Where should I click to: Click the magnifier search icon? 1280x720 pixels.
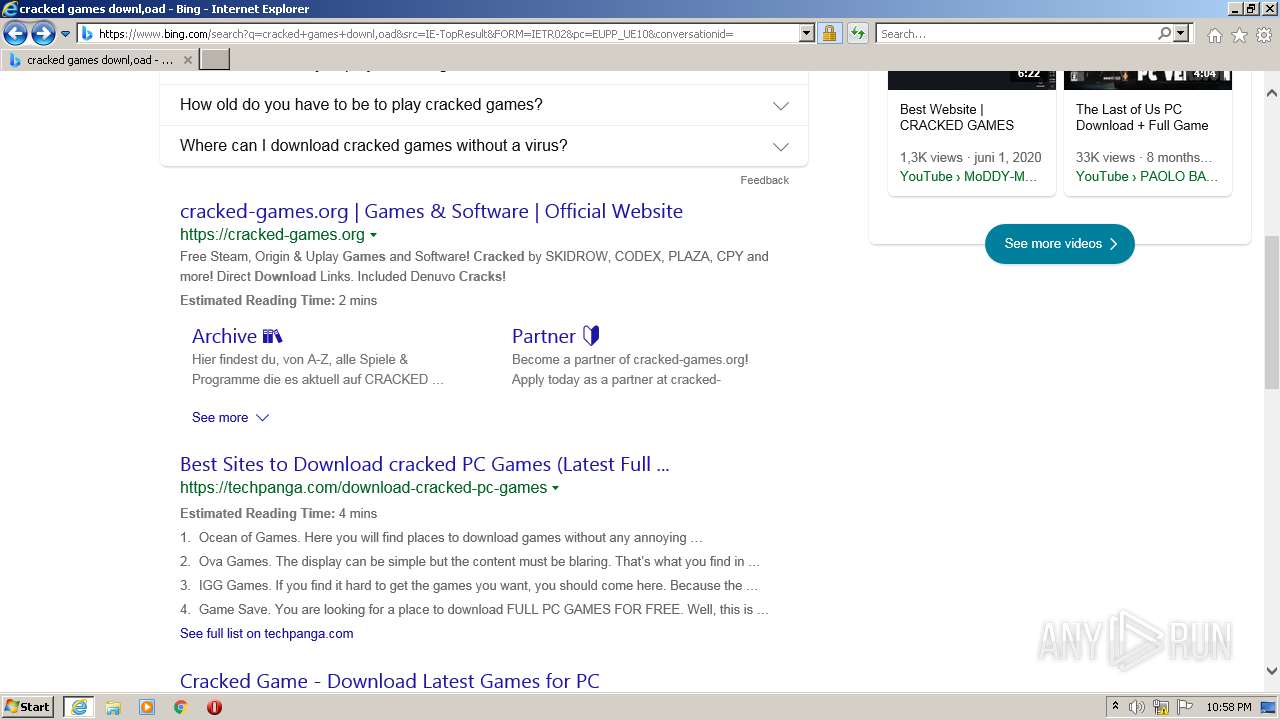[x=1164, y=34]
